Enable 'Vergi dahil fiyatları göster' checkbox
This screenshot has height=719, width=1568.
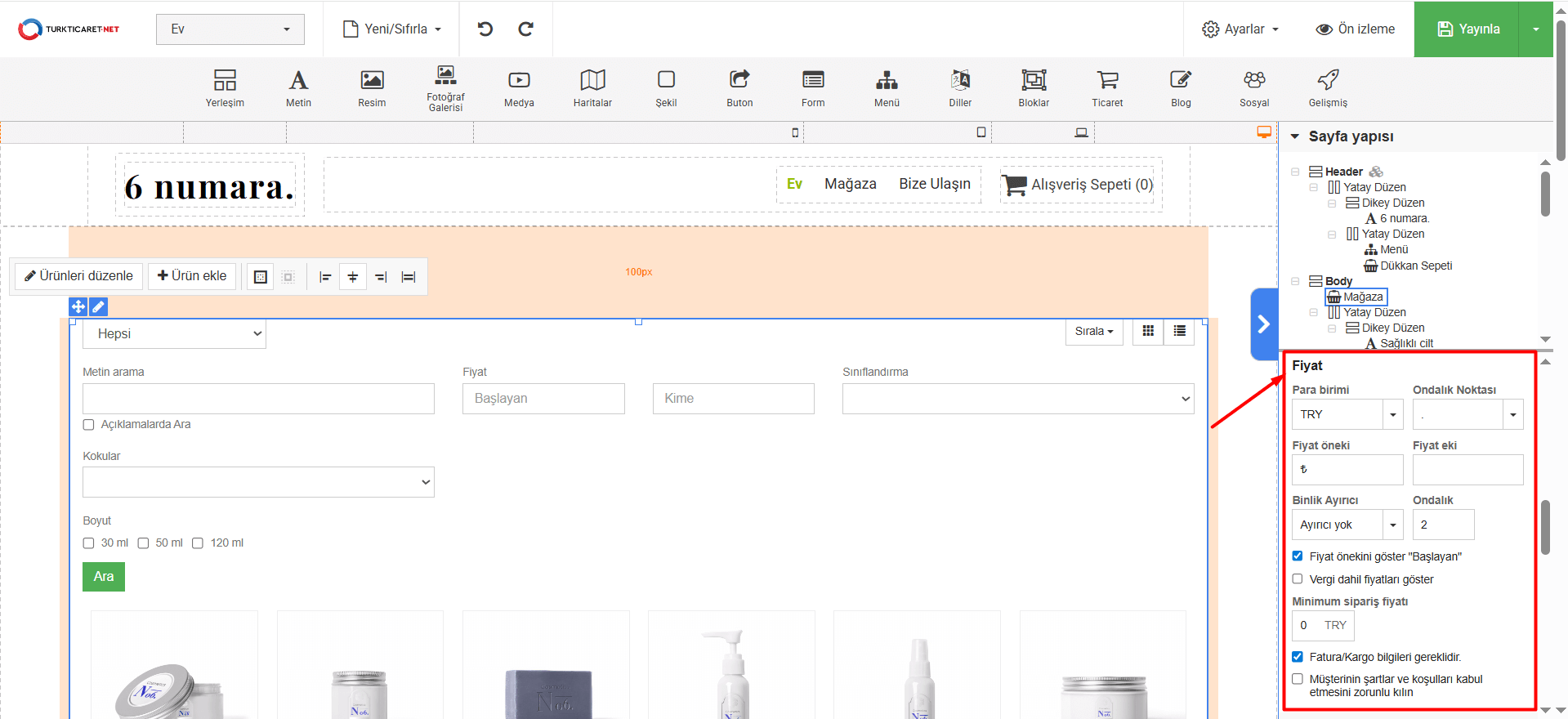click(x=1298, y=579)
